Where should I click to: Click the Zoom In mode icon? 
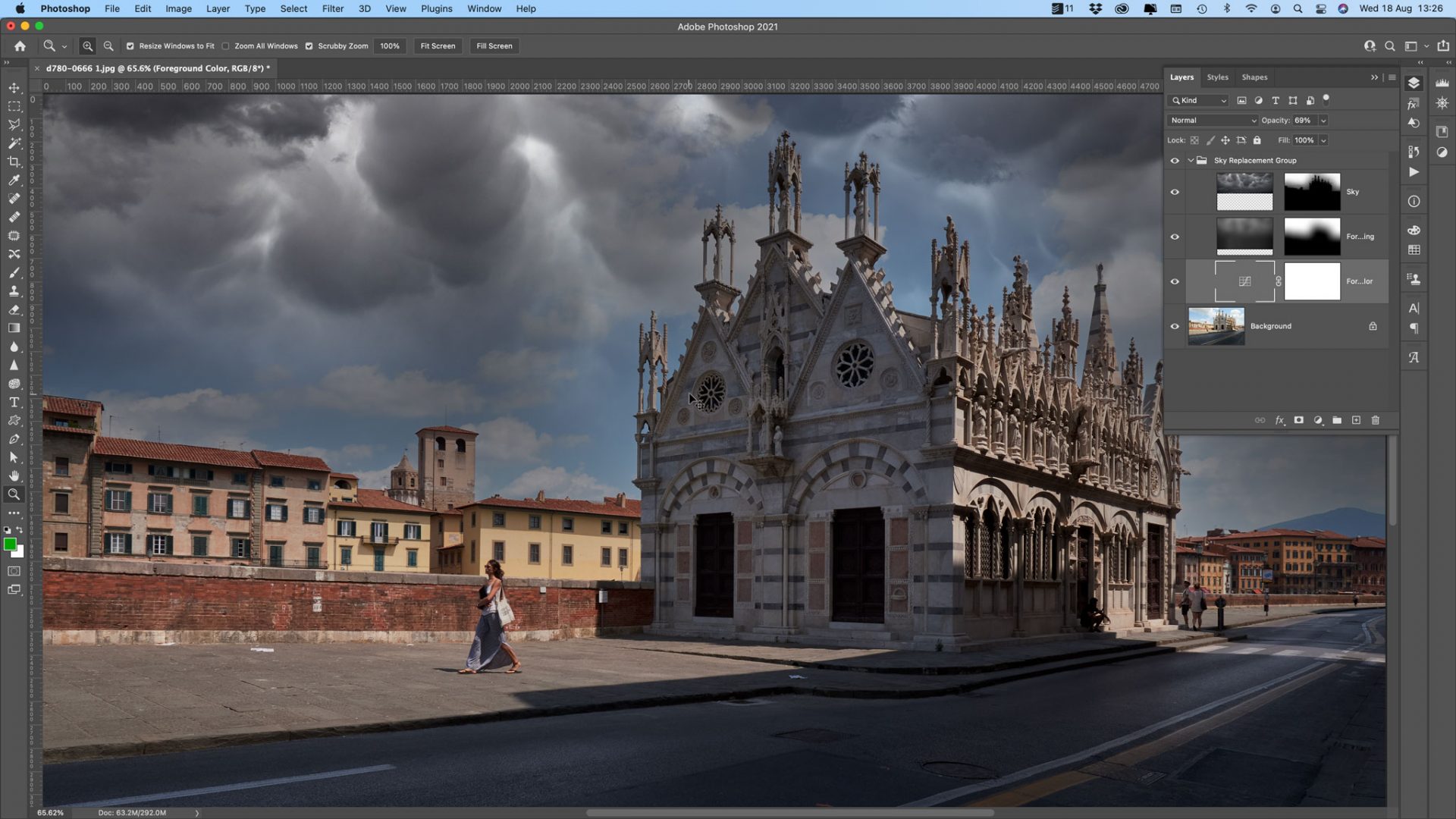click(x=88, y=46)
